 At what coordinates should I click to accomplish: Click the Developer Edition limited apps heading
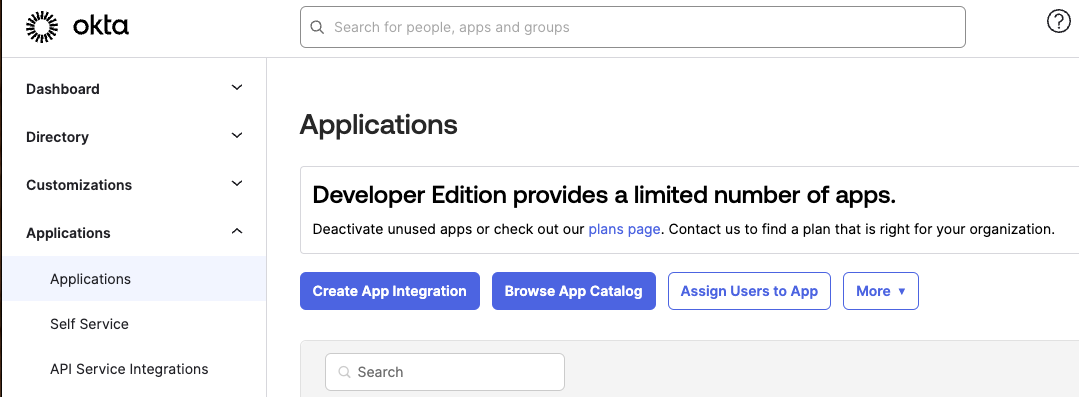pos(604,195)
